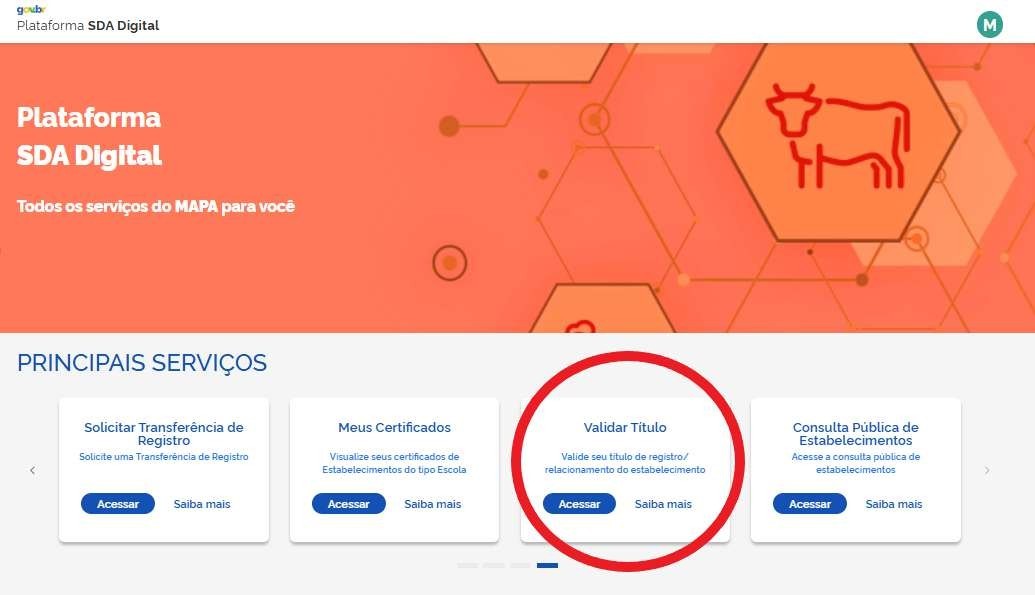Select the active fourth carousel page indicator

pos(547,565)
